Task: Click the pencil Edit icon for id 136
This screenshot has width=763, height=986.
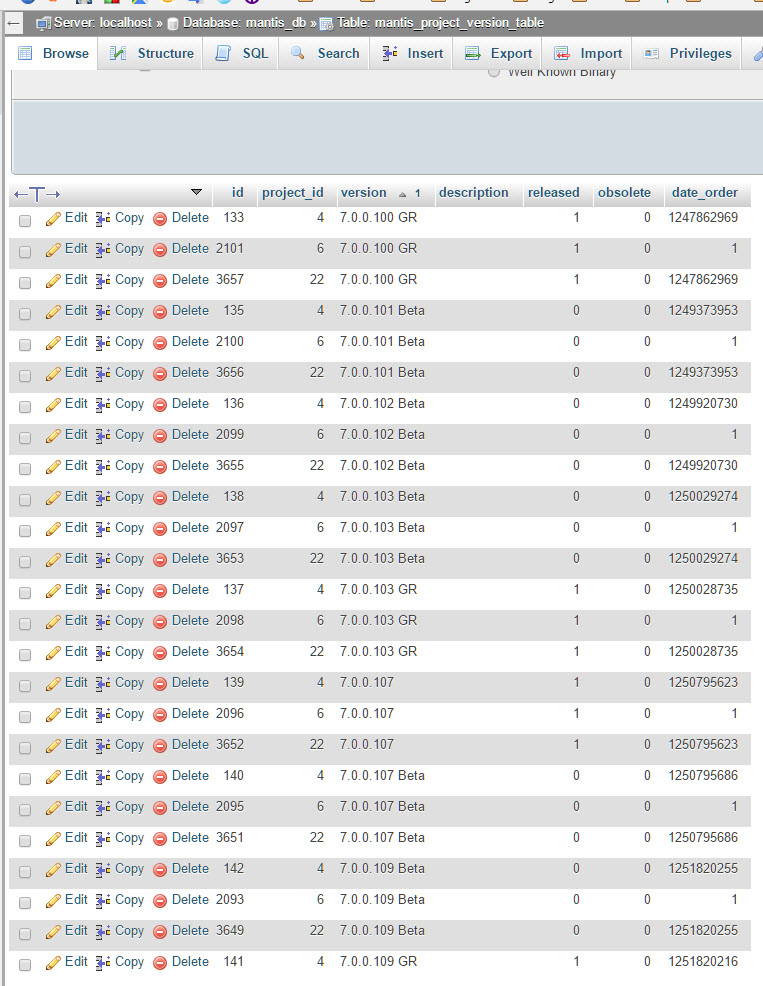Action: pyautogui.click(x=53, y=405)
